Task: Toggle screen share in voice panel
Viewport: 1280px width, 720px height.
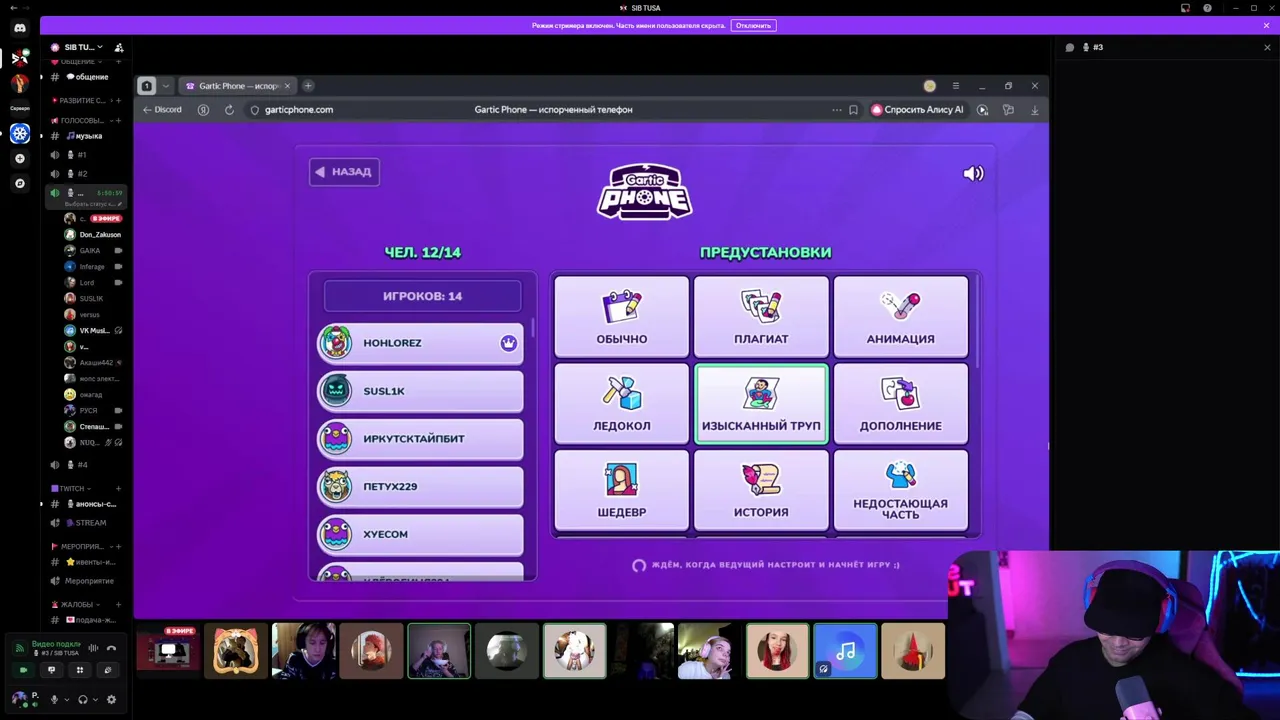Action: [x=51, y=670]
